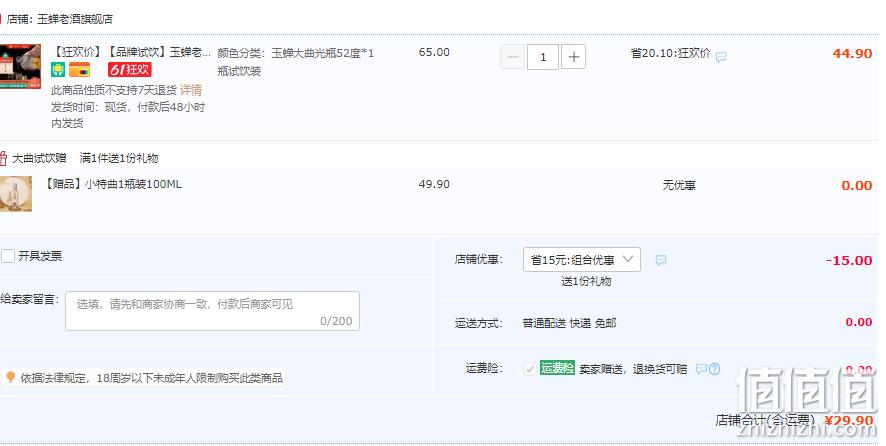Select the 省20.10:狂欢价 discount text
Screen dimensions: 886x446
(x=670, y=53)
